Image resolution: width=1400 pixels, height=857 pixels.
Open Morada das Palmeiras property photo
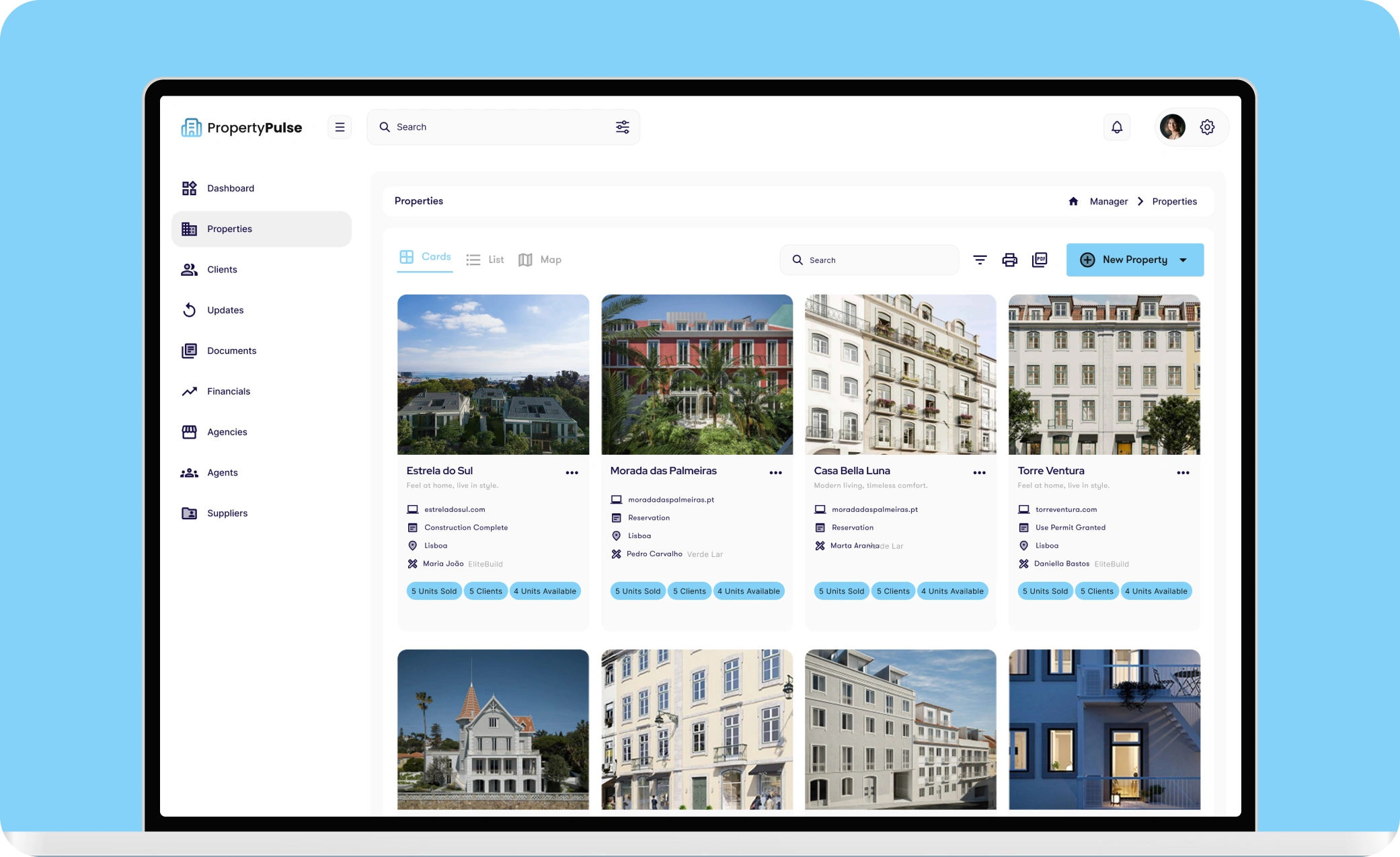(697, 375)
